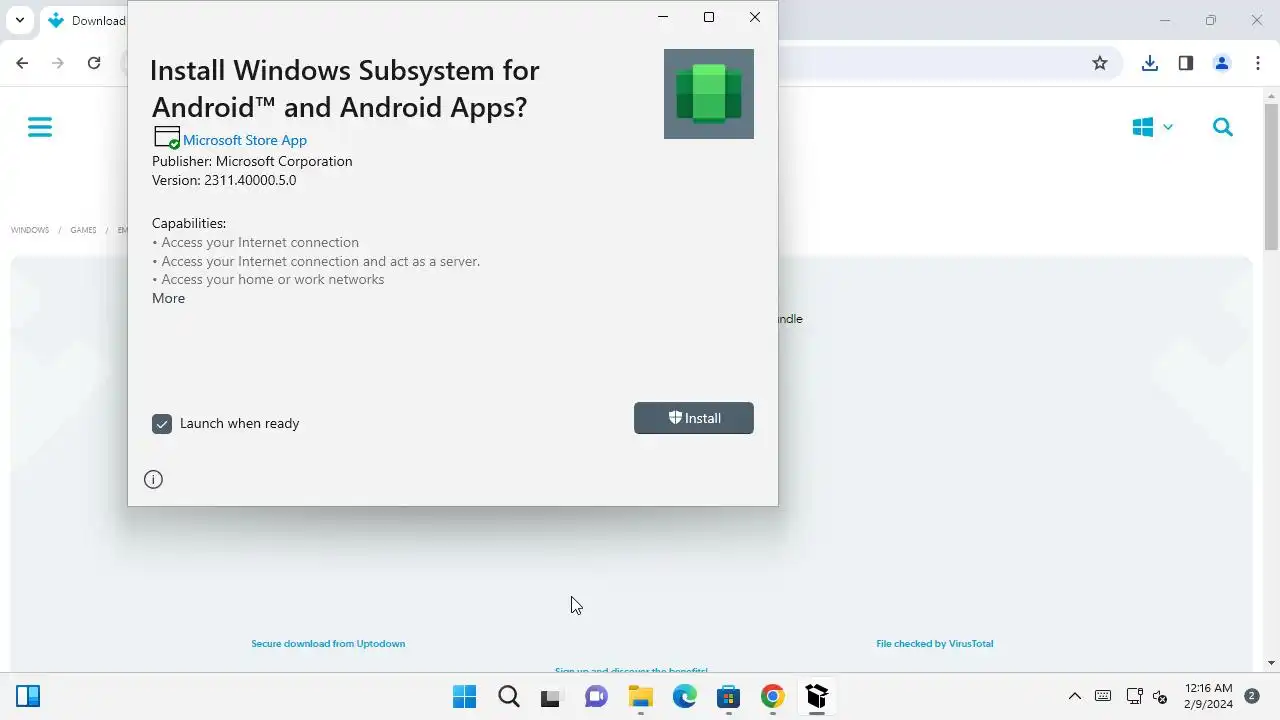Click the touch keyboard tray icon

[x=1103, y=696]
